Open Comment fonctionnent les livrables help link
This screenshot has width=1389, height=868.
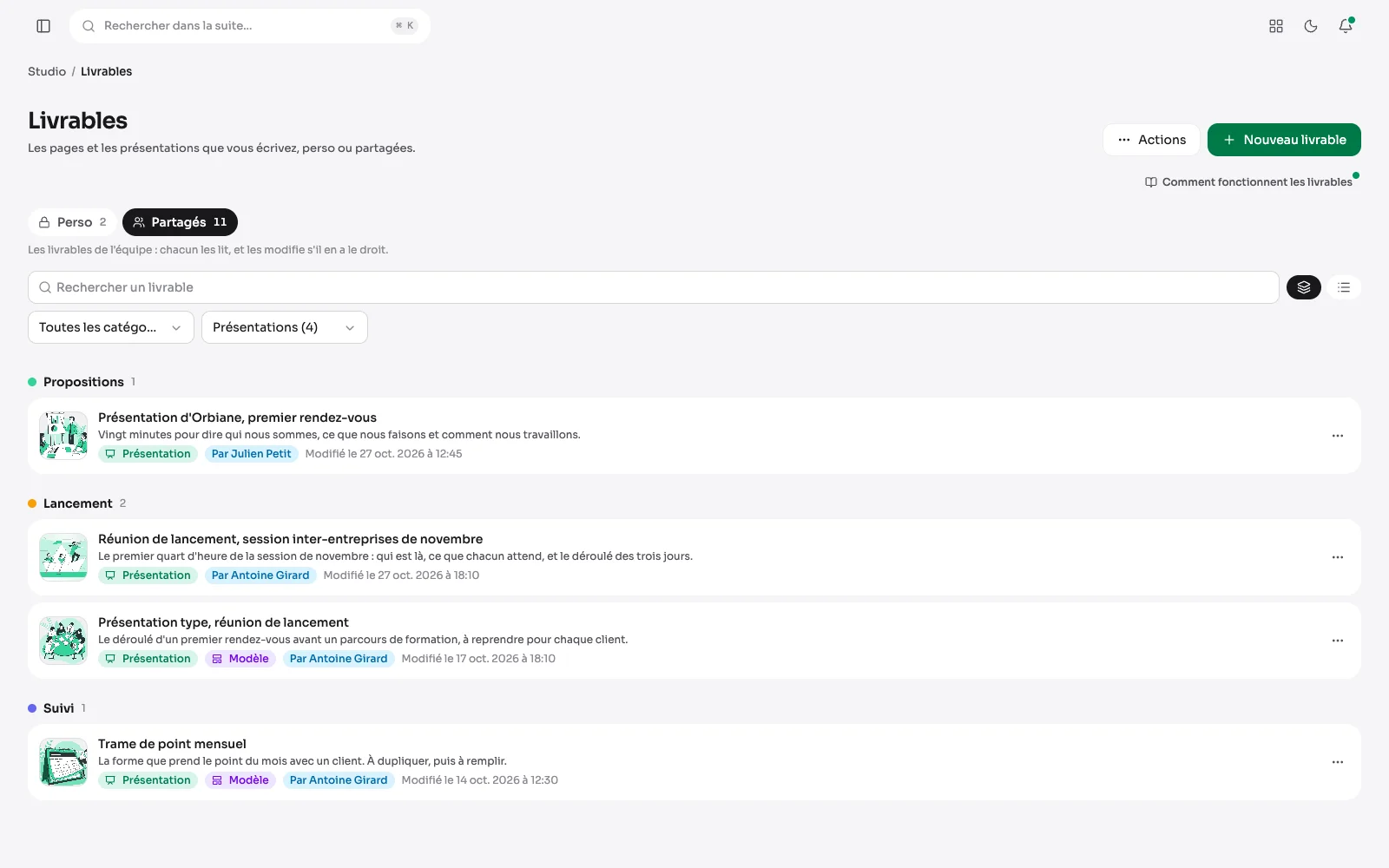pos(1248,182)
